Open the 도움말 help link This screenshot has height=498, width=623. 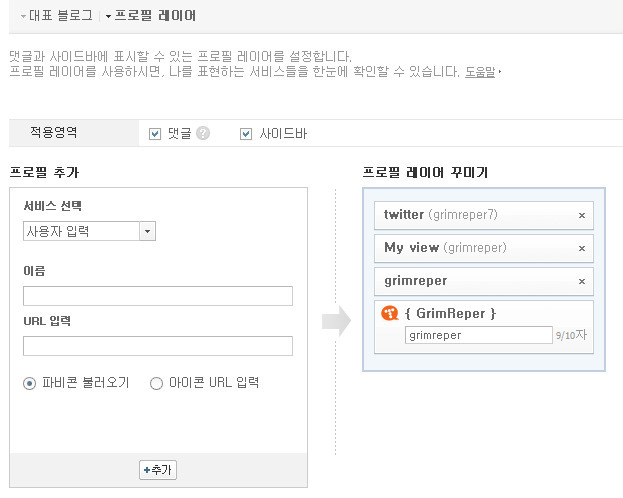[x=480, y=72]
